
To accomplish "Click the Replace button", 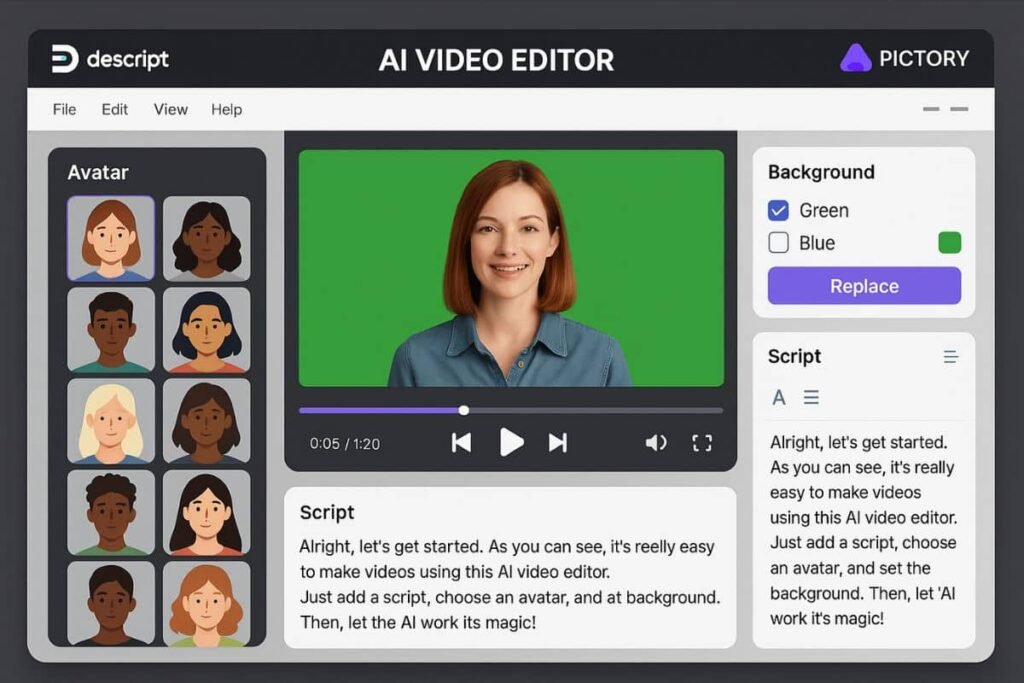I will [864, 286].
